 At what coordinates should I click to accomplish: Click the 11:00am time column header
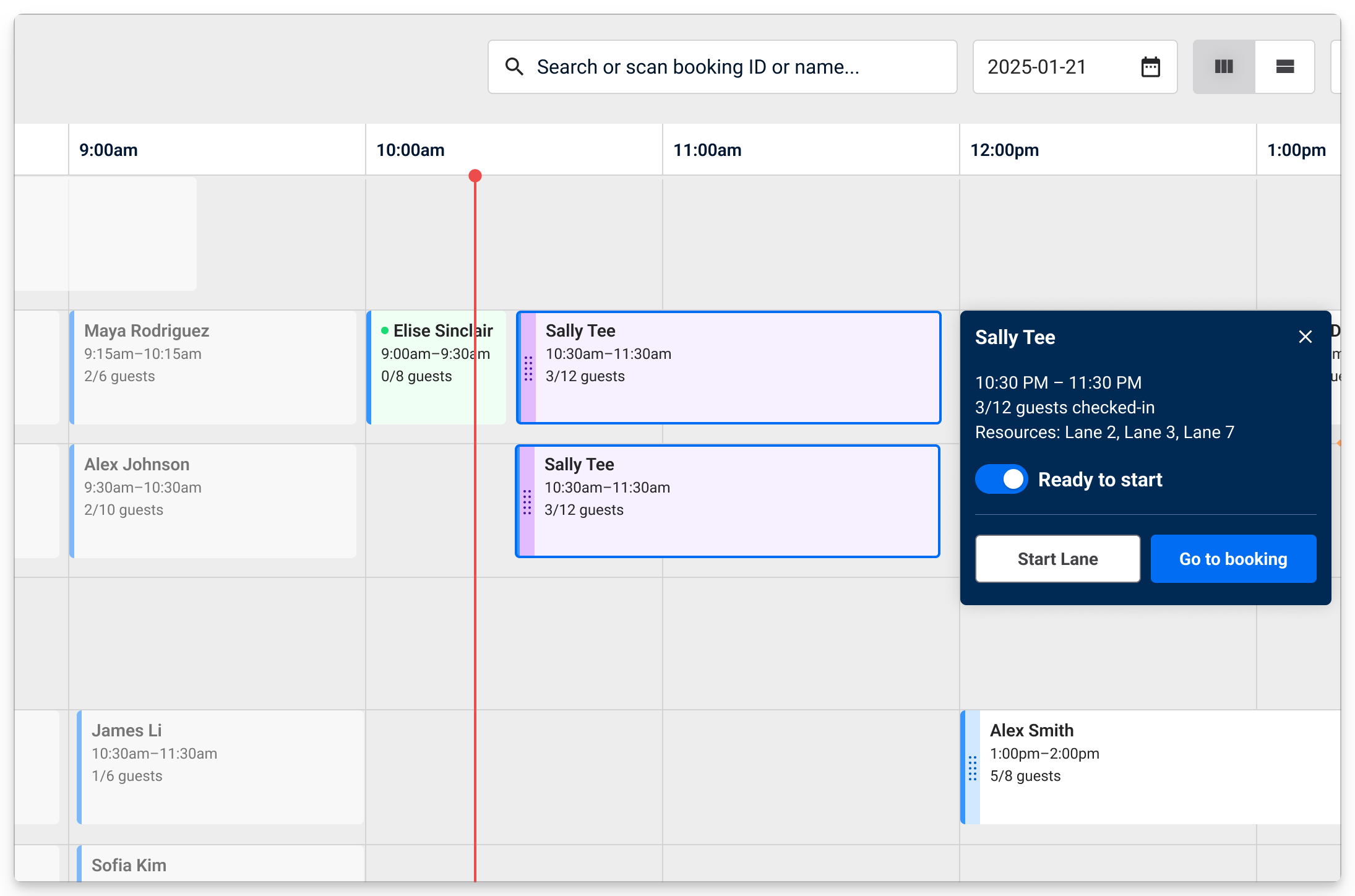coord(707,150)
